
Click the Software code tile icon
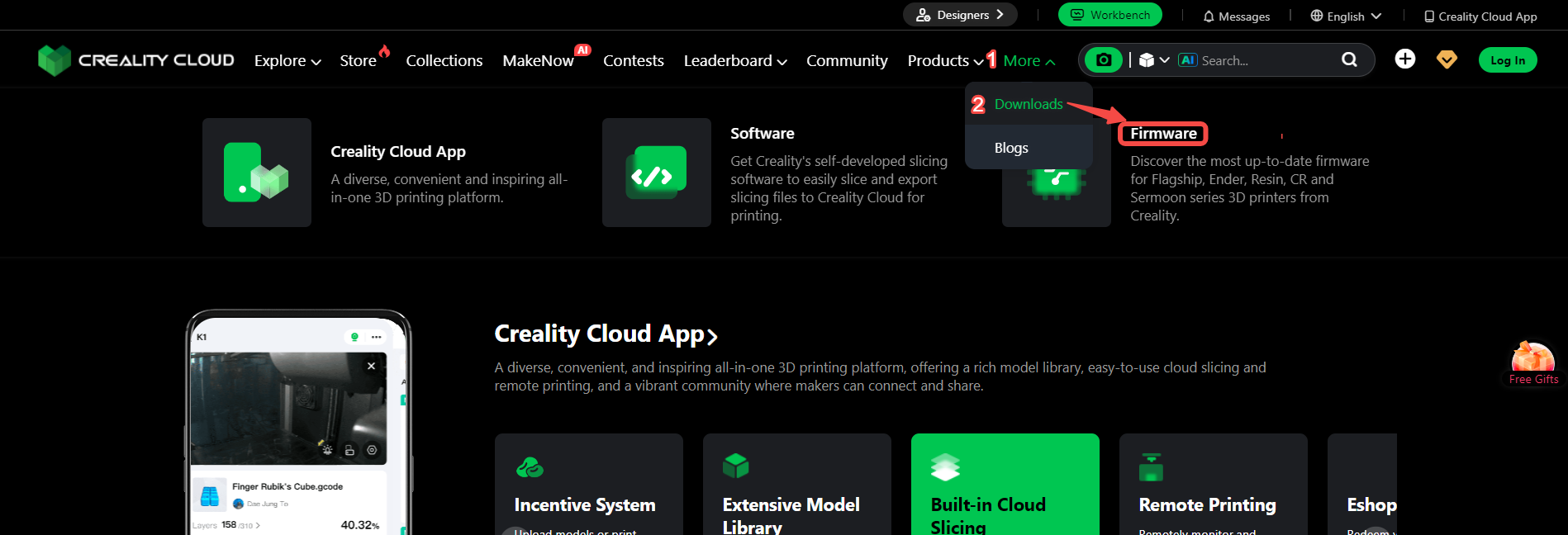[656, 173]
